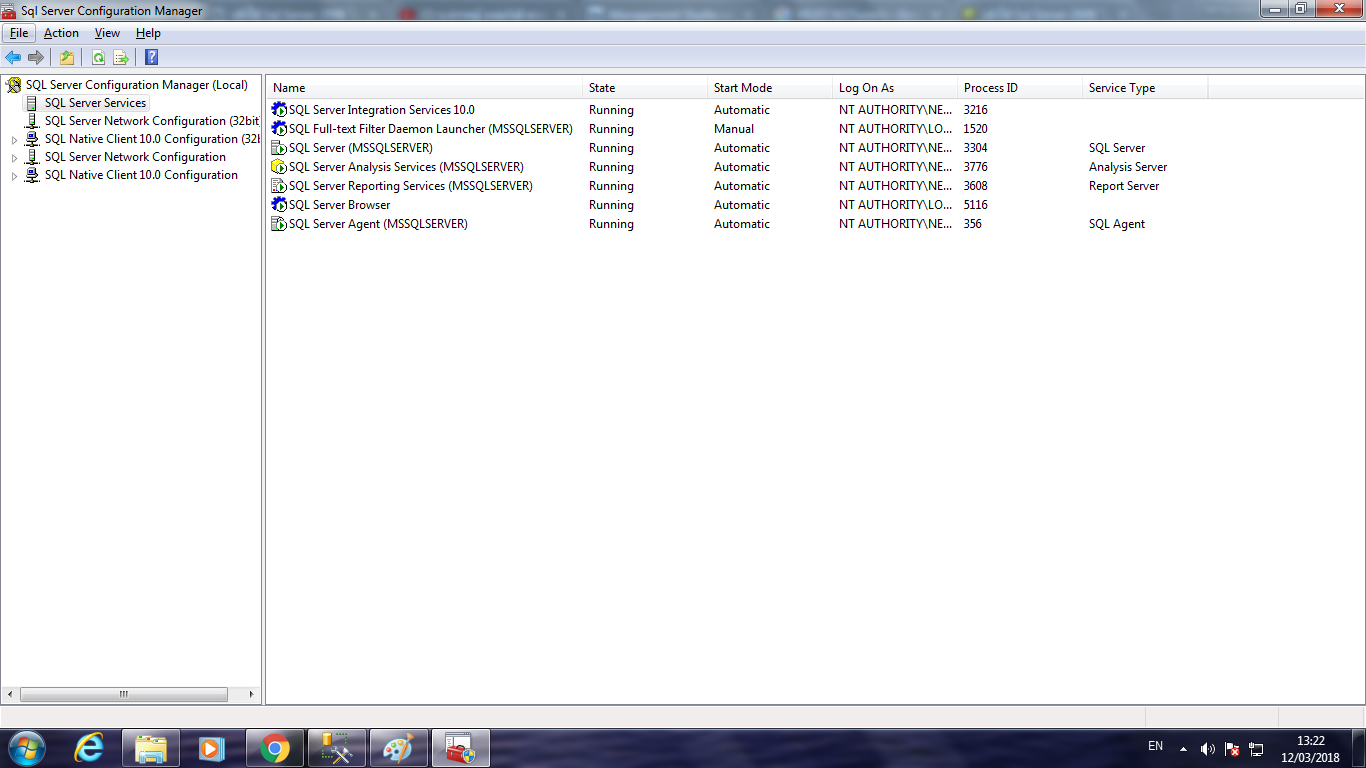1366x768 pixels.
Task: Click the Action Center flag tray icon
Action: pyautogui.click(x=1232, y=748)
